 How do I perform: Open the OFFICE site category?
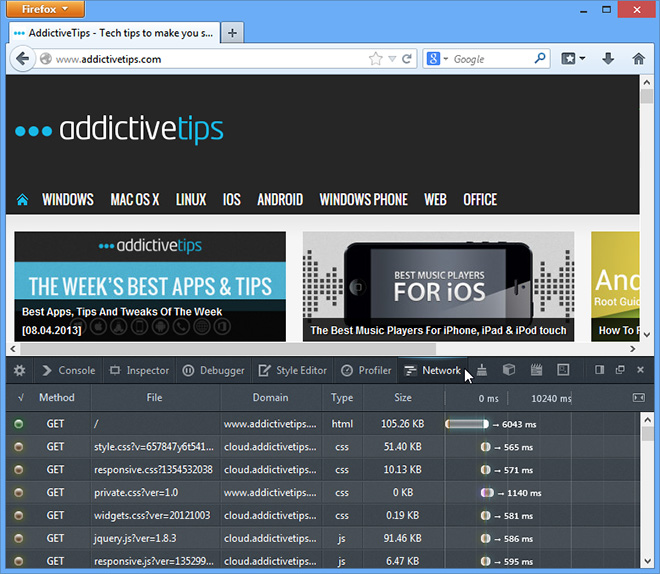click(480, 199)
